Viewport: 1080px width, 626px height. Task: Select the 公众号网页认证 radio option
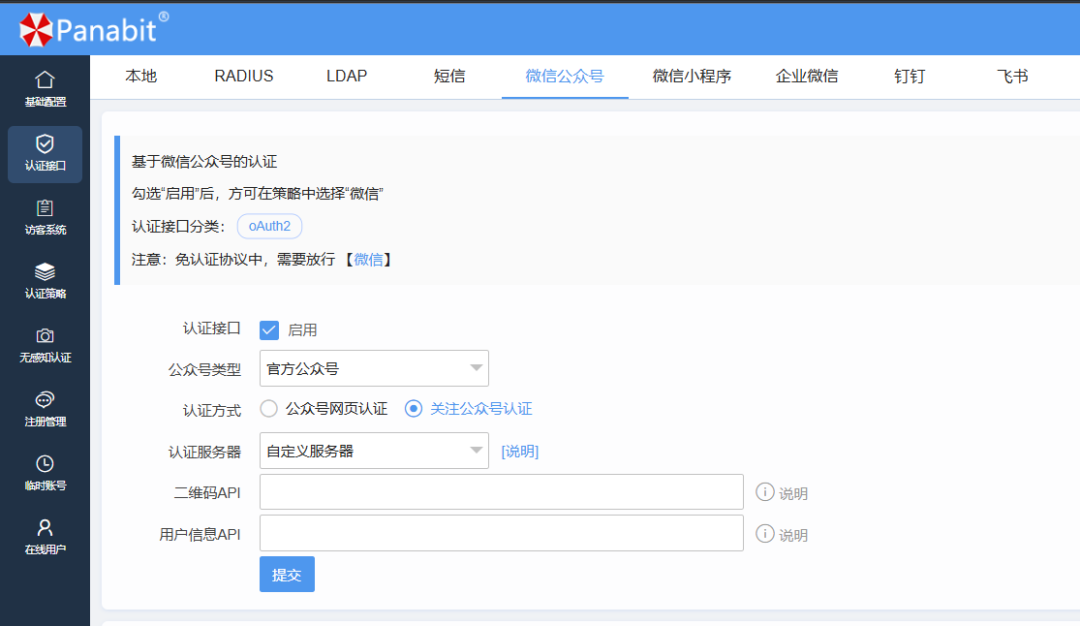click(x=268, y=408)
